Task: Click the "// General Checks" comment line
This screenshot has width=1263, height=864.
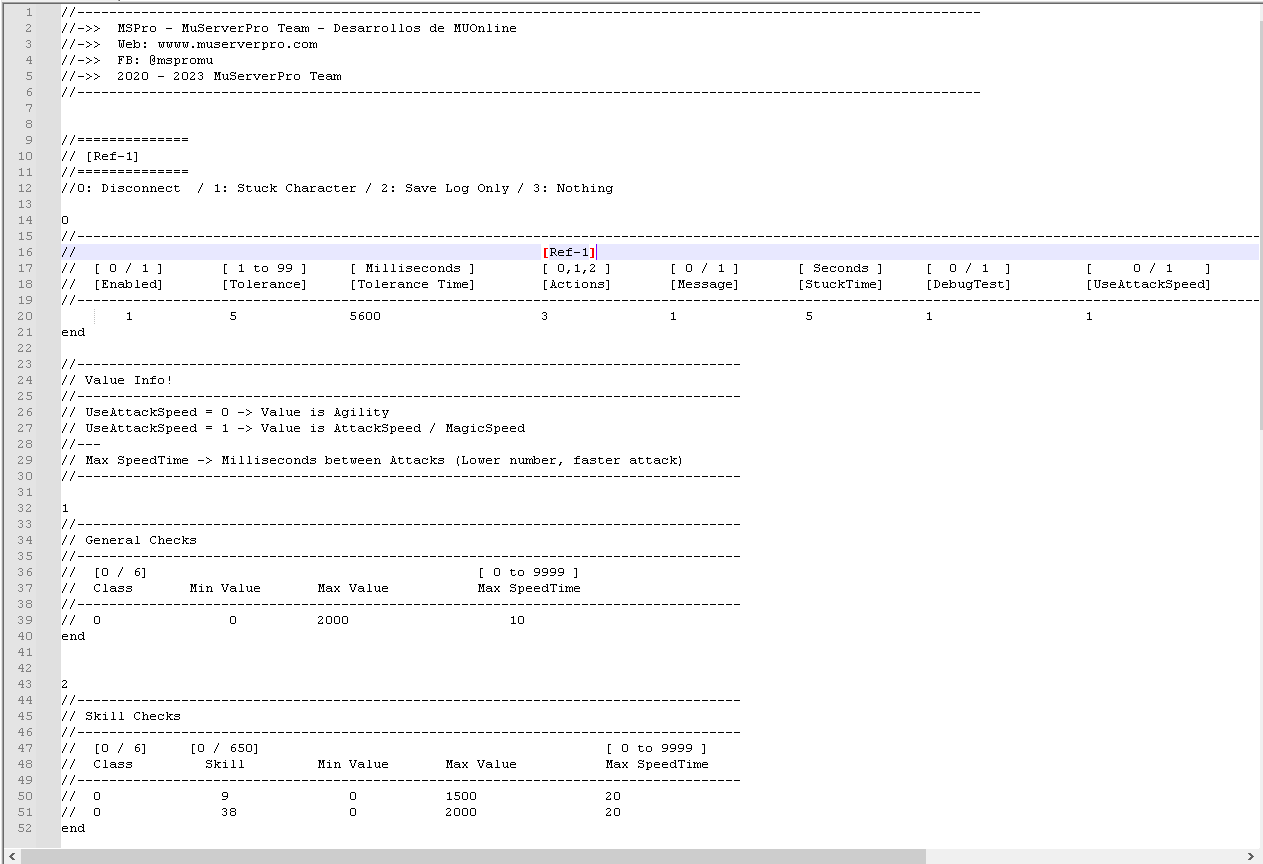Action: 130,540
